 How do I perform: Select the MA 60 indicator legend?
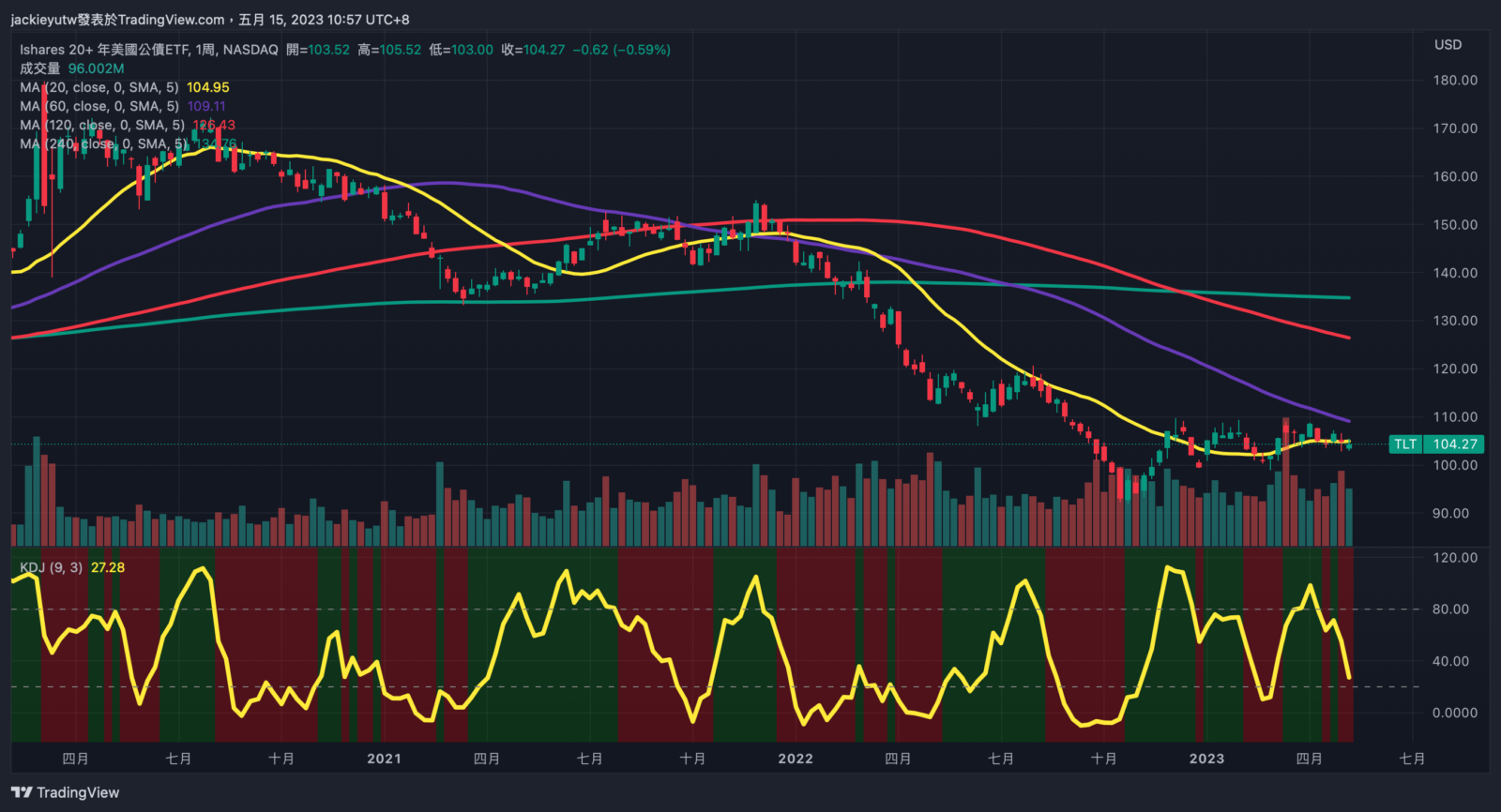[99, 106]
